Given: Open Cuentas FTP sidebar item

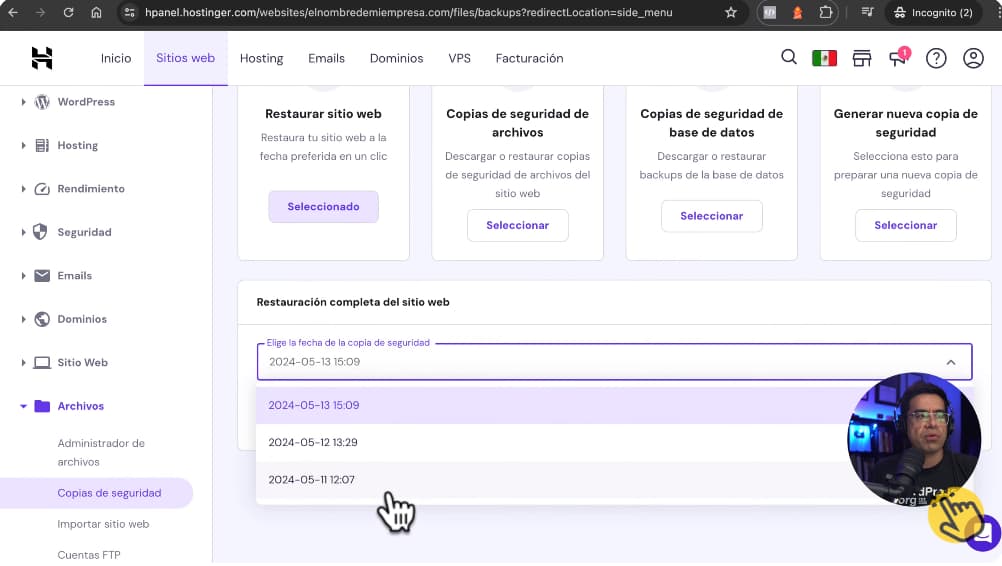Looking at the screenshot, I should (x=89, y=555).
